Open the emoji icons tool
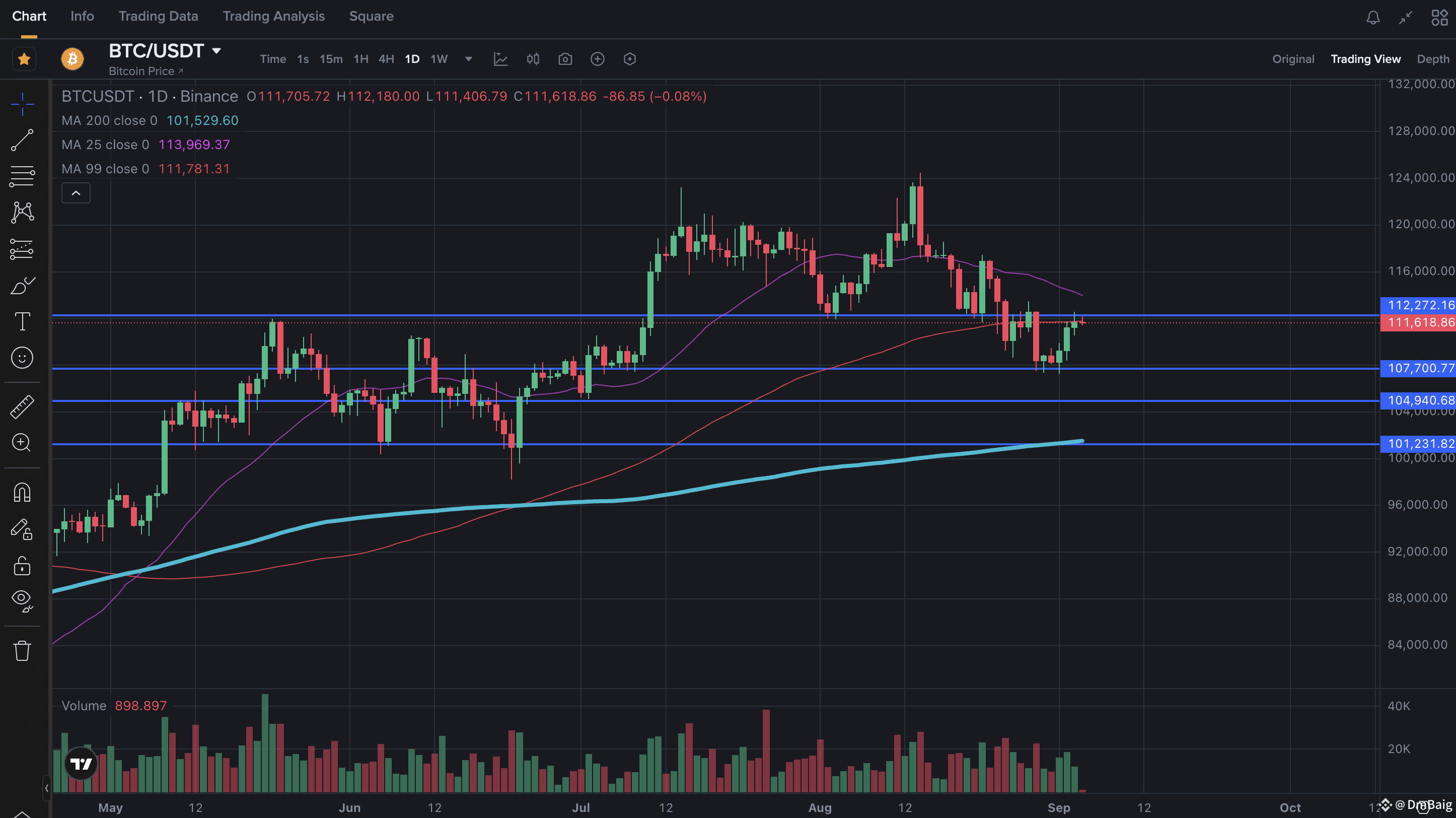Image resolution: width=1456 pixels, height=818 pixels. click(x=22, y=358)
